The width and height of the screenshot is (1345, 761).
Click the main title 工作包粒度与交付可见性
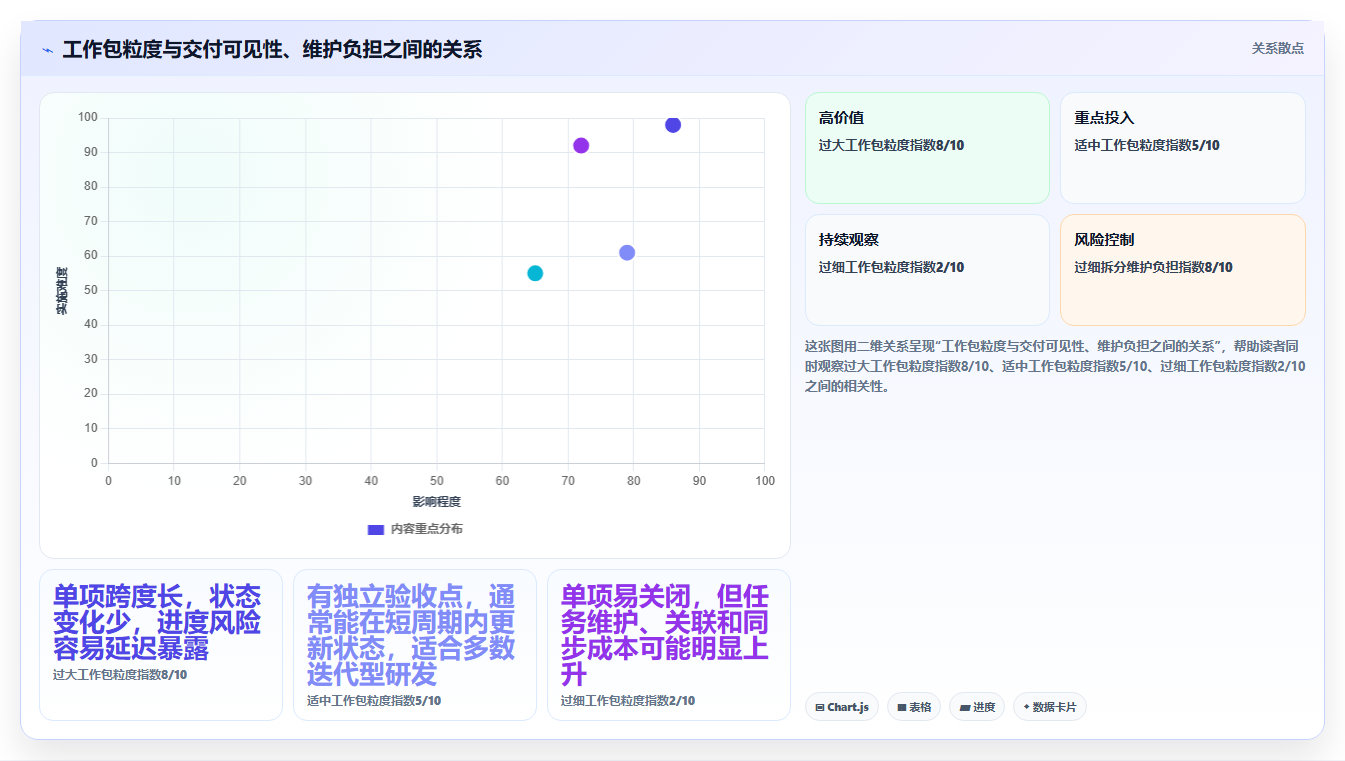pyautogui.click(x=272, y=49)
